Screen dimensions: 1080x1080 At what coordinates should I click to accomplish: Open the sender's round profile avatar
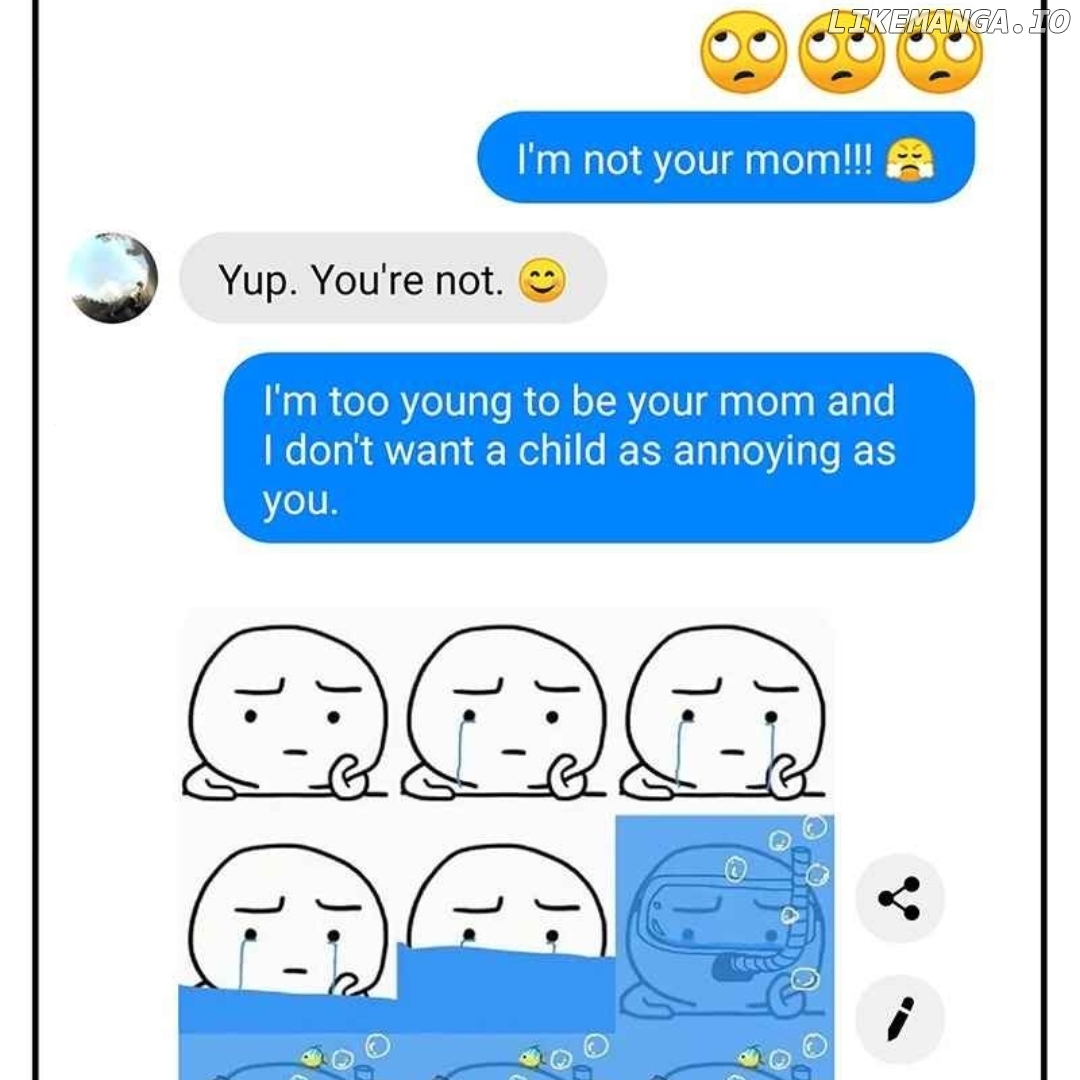pyautogui.click(x=114, y=278)
